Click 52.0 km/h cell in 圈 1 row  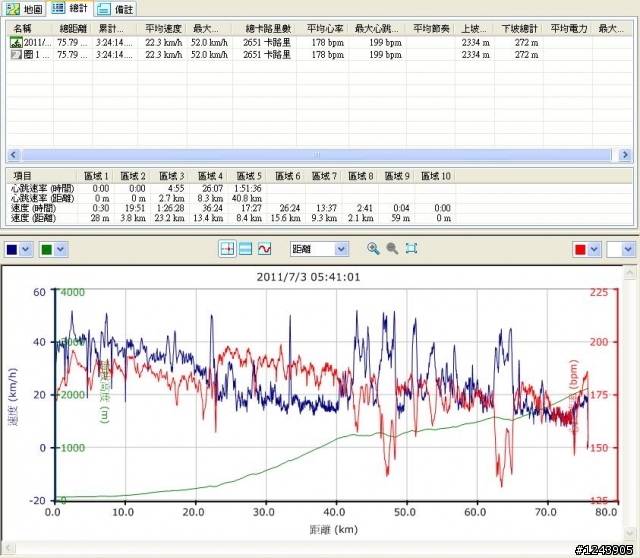pyautogui.click(x=209, y=54)
